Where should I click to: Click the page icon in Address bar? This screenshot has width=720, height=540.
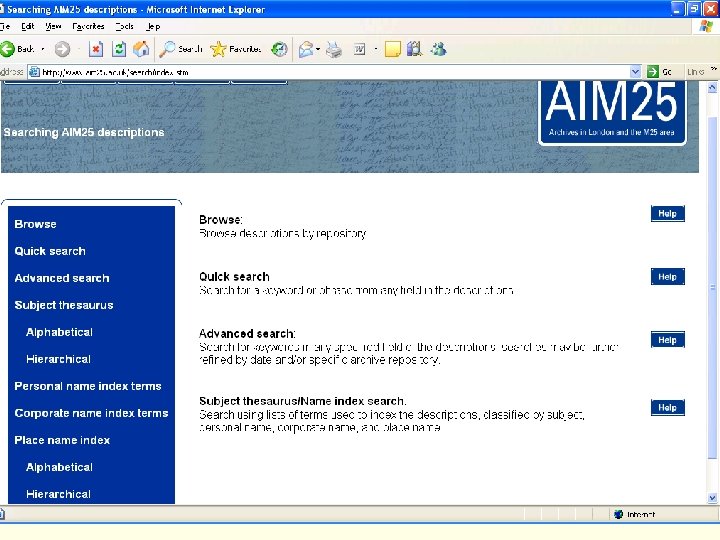(34, 72)
